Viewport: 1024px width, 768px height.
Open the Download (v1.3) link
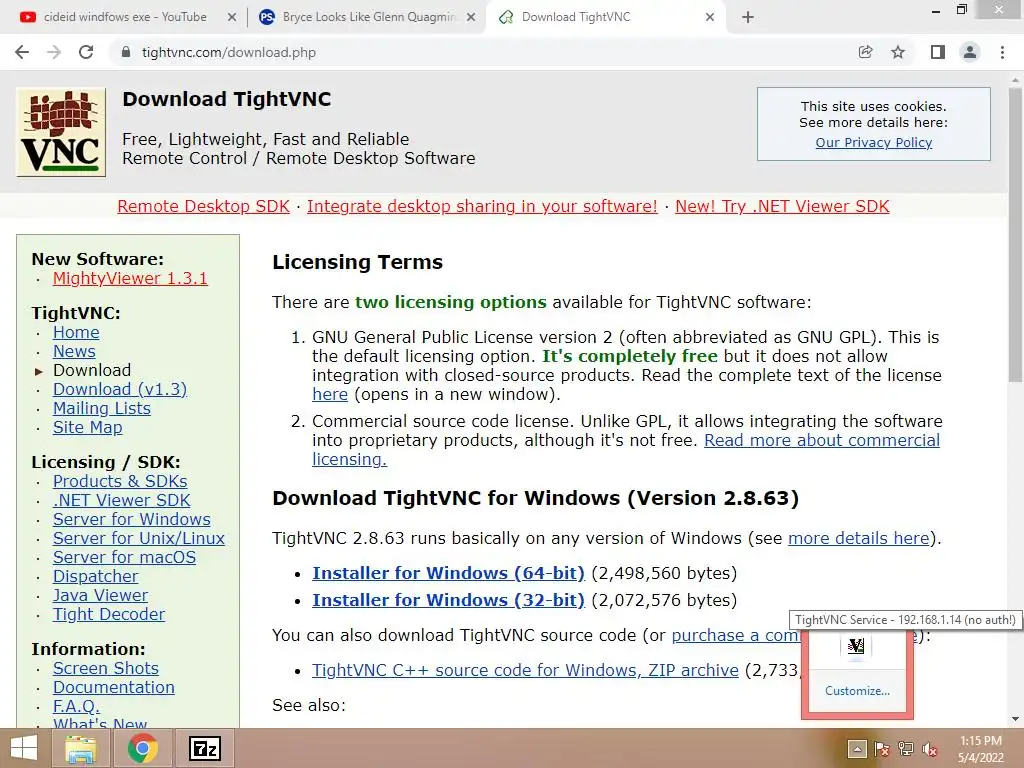point(120,389)
